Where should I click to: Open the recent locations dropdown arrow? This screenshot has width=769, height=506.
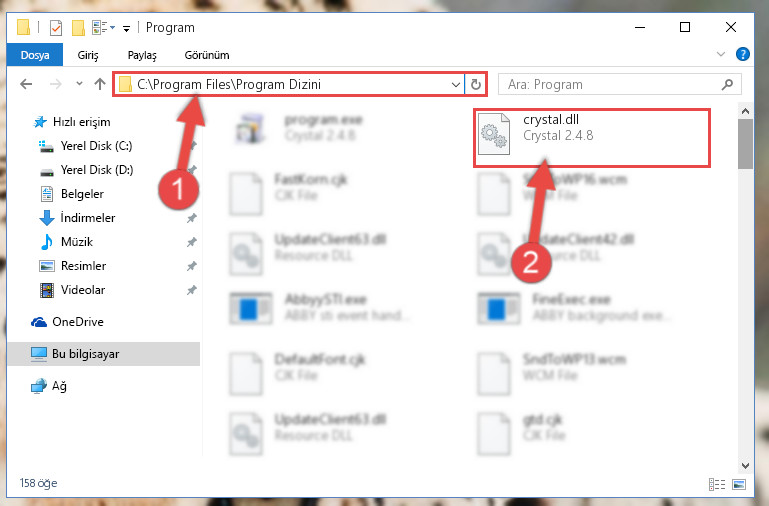coord(79,84)
